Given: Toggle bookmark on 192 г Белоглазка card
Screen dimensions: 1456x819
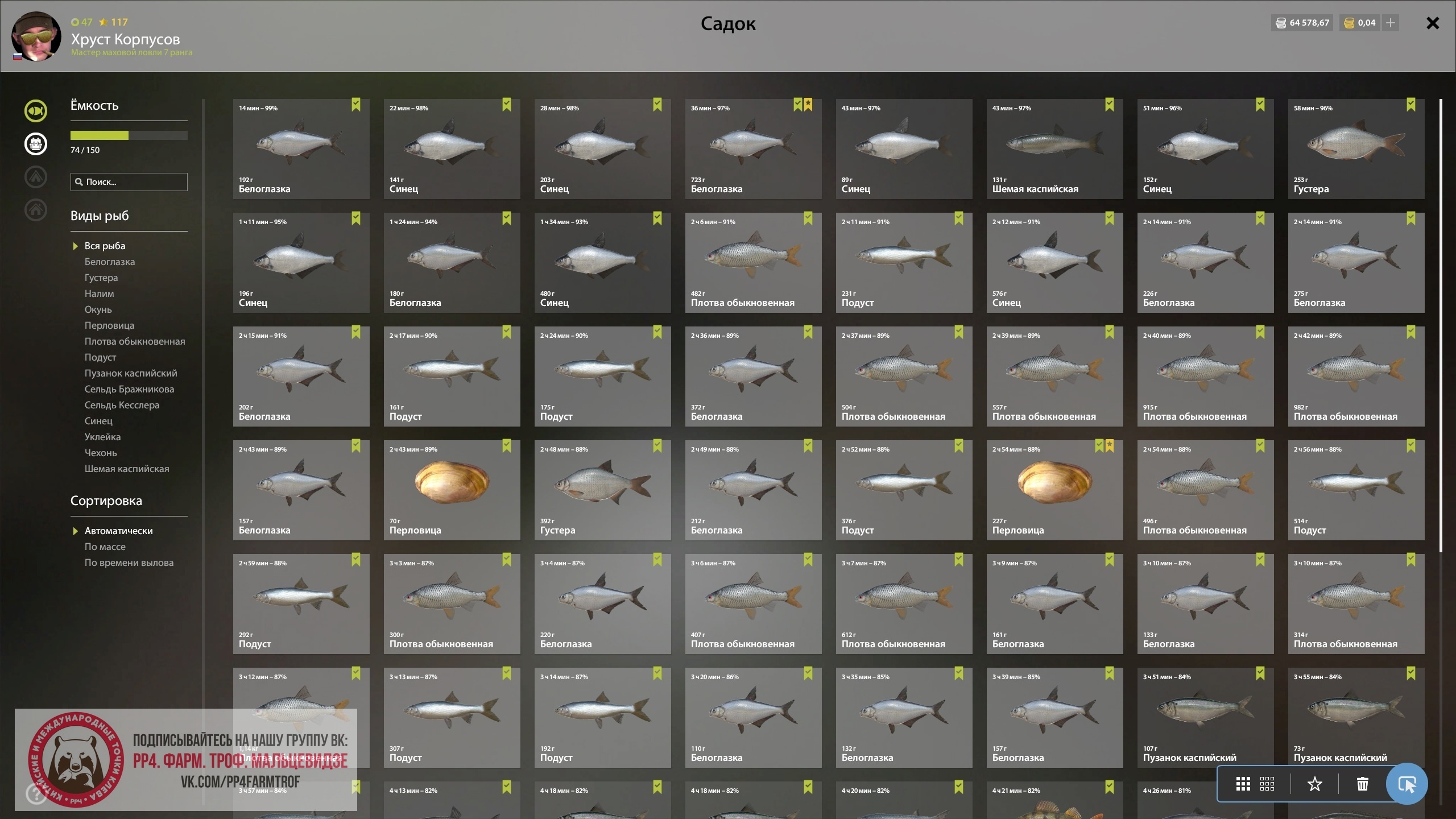Looking at the screenshot, I should [356, 105].
